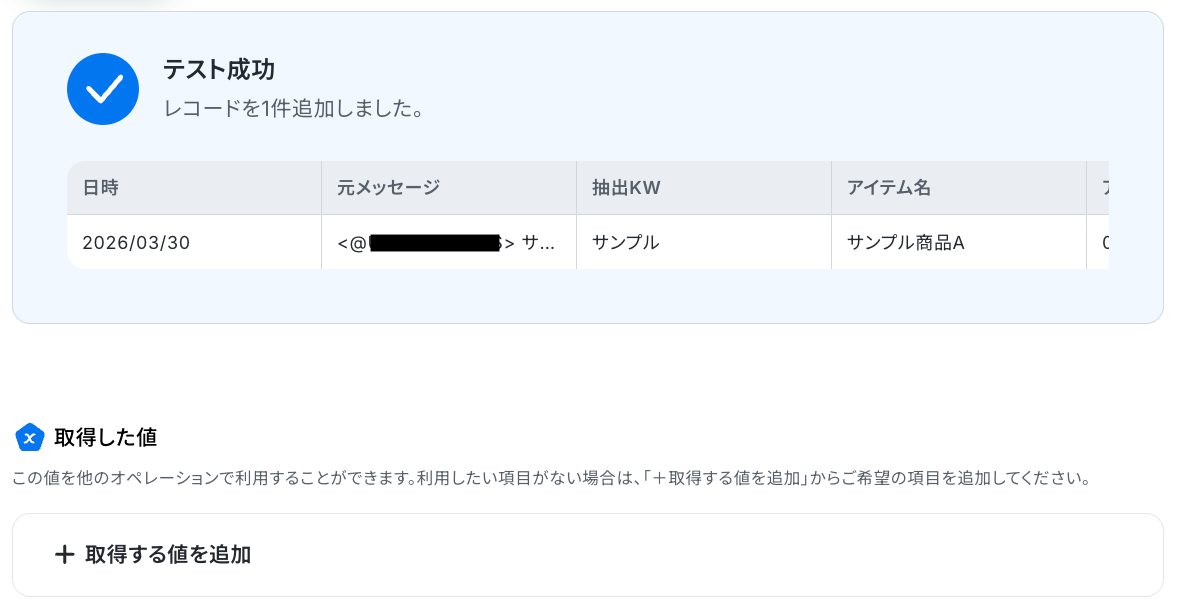This screenshot has height=612, width=1182.
Task: Select the 元メッセージ column header
Action: (x=388, y=187)
